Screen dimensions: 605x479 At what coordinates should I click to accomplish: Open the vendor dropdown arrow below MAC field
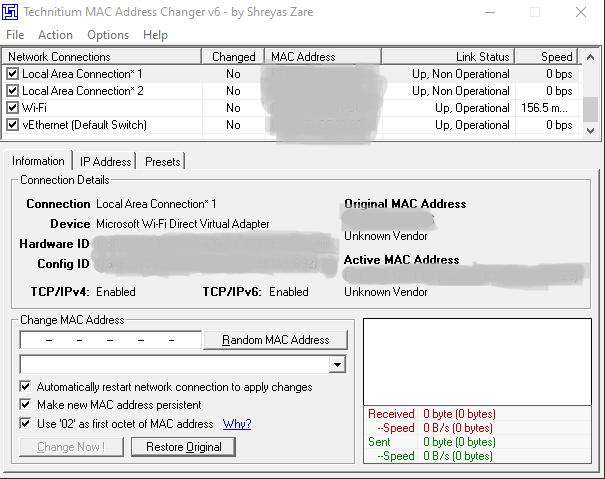coord(337,364)
